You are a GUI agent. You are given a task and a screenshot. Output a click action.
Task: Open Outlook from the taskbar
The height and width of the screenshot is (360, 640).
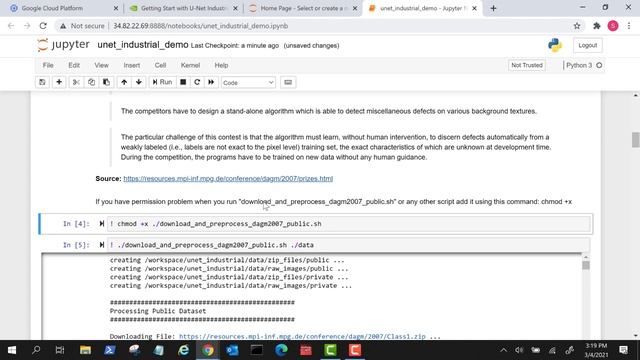point(232,350)
